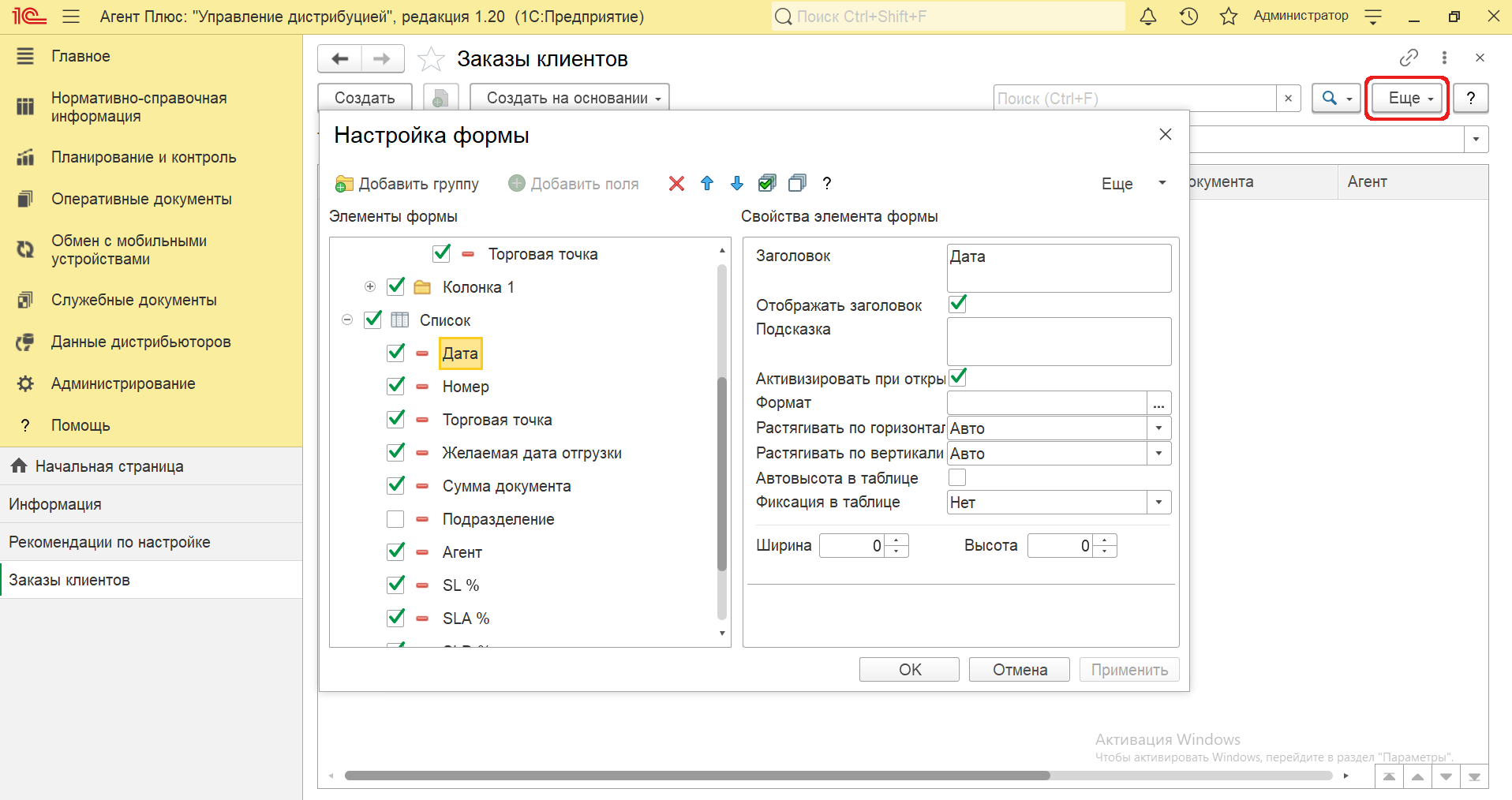
Task: Uncheck Отображать заголовок checkbox
Action: (x=957, y=305)
